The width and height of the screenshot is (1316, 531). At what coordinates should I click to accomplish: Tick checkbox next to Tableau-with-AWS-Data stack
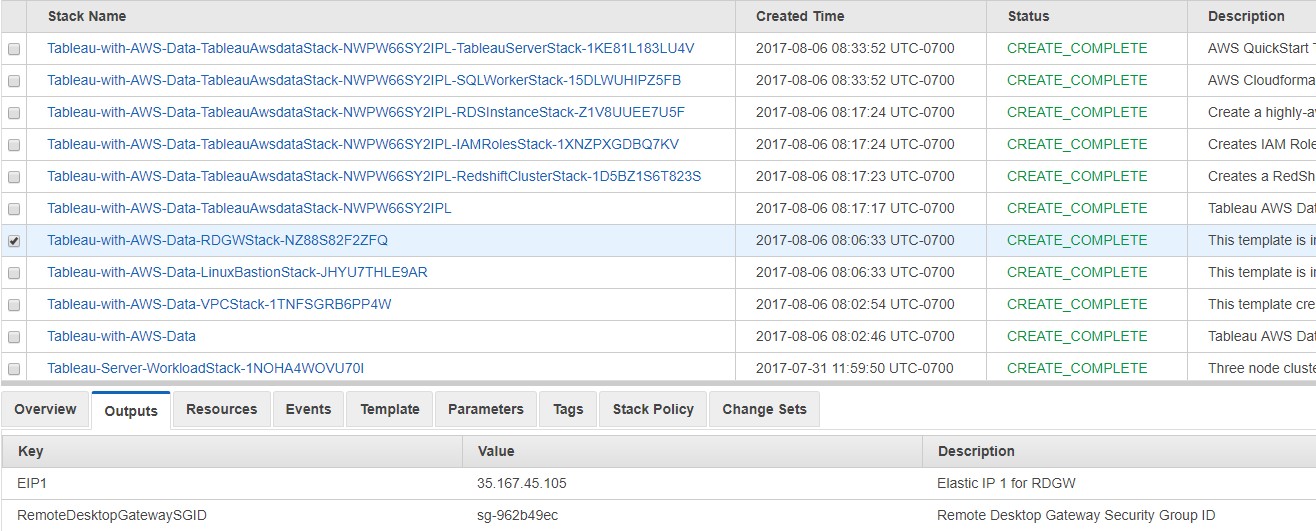pos(14,337)
